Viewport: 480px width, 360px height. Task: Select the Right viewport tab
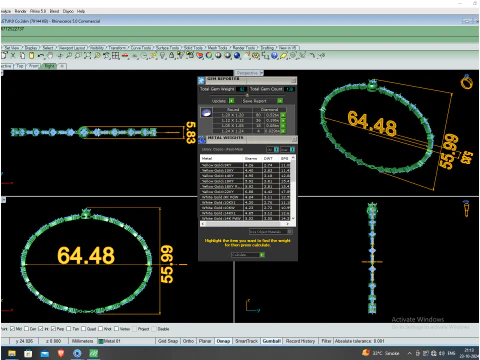click(49, 66)
